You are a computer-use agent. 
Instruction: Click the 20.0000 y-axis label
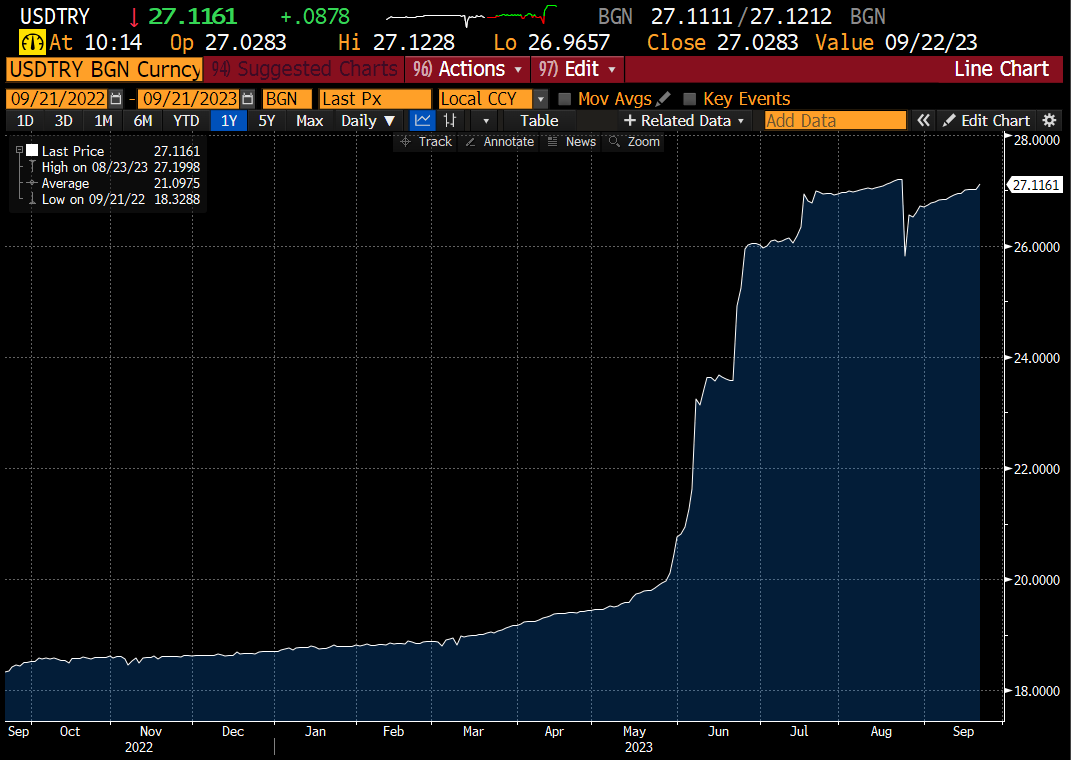(1037, 580)
